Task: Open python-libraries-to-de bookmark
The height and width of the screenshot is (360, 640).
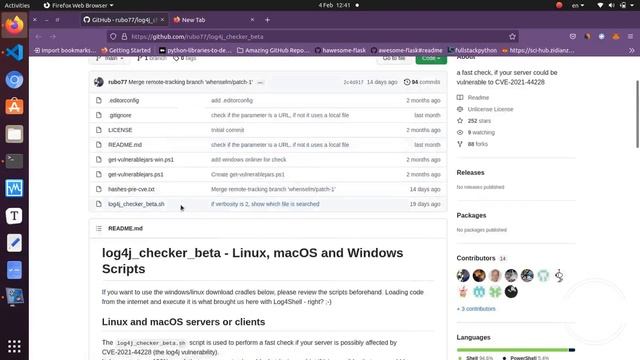Action: coord(195,50)
